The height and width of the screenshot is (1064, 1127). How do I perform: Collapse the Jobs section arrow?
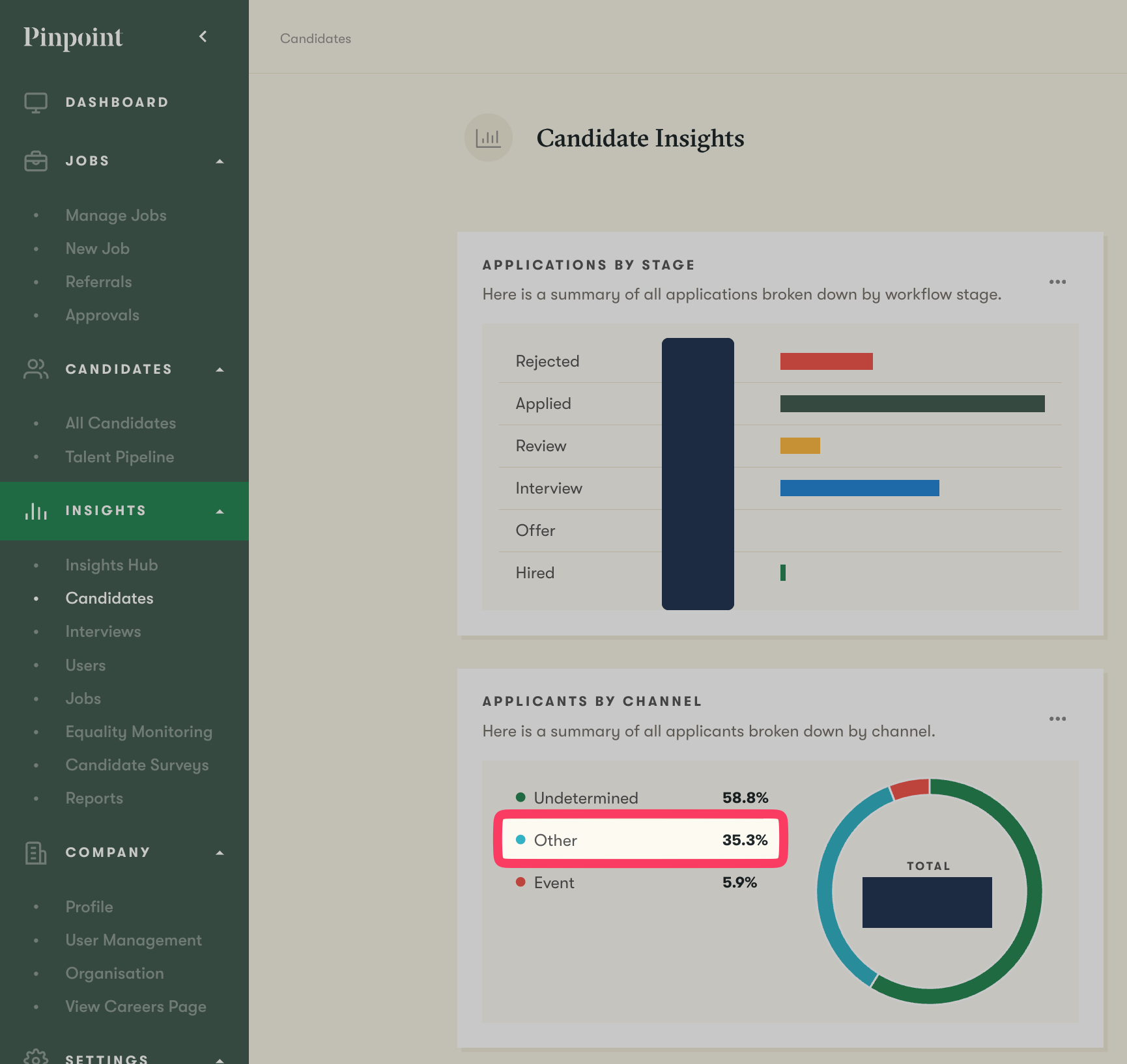coord(220,161)
